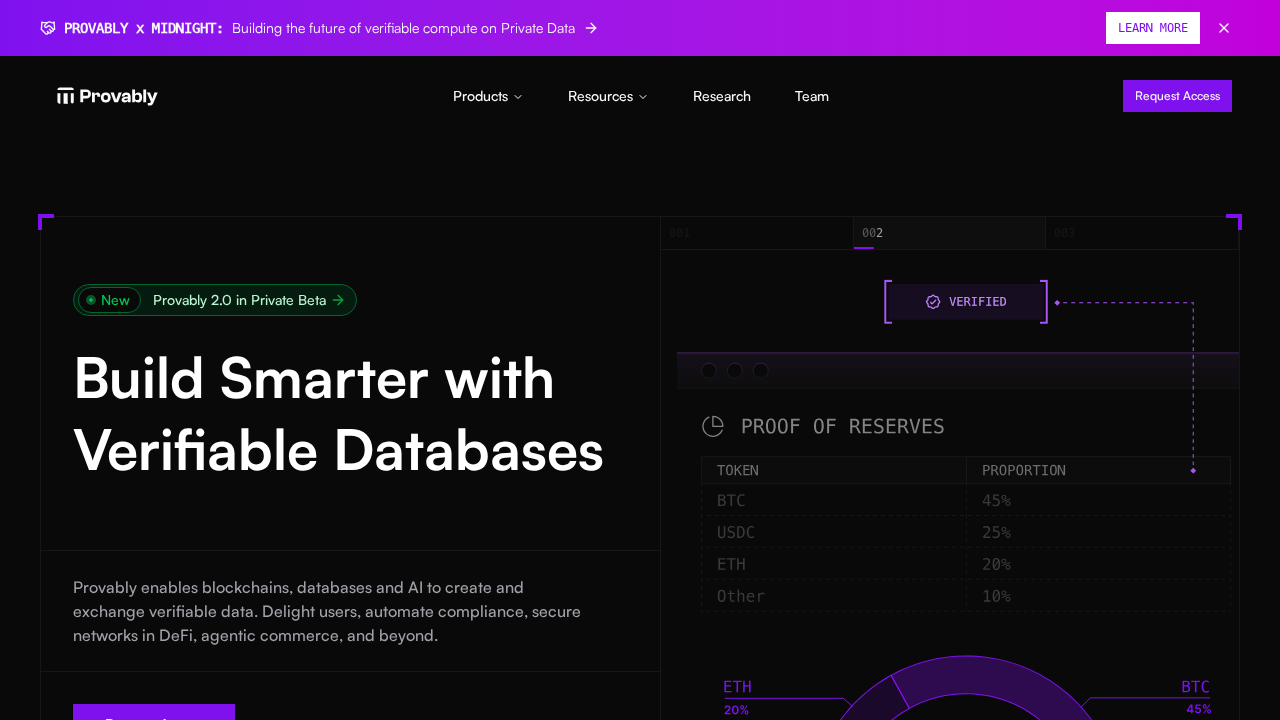
Task: Click LEARN MORE in the top banner
Action: point(1152,28)
